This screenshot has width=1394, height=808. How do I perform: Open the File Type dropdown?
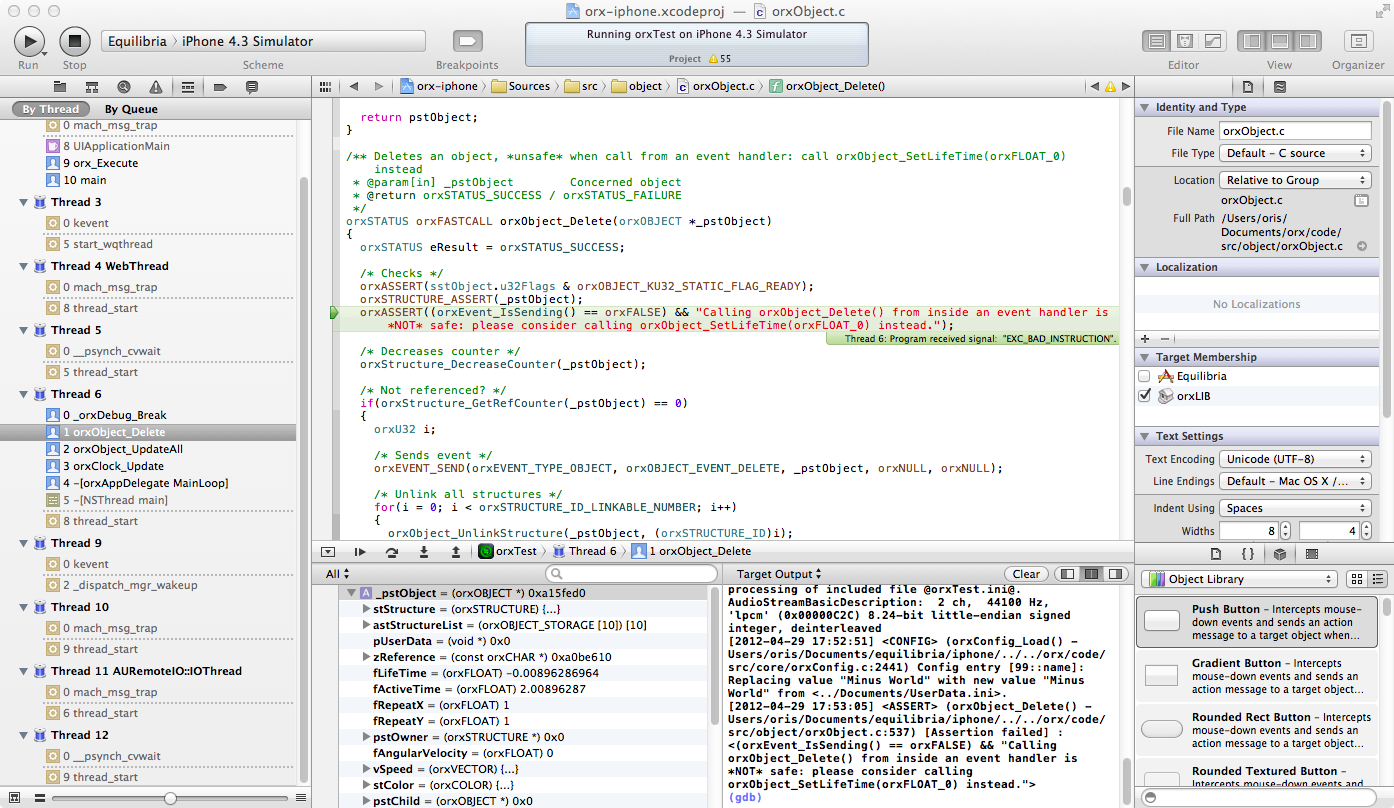click(x=1294, y=153)
